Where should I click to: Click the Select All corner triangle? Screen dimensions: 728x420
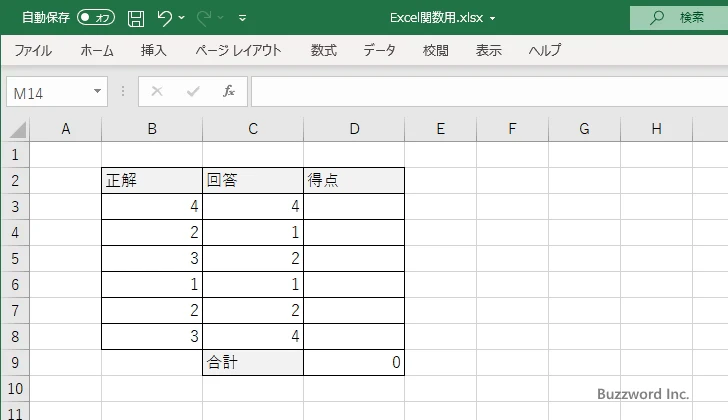[17, 129]
